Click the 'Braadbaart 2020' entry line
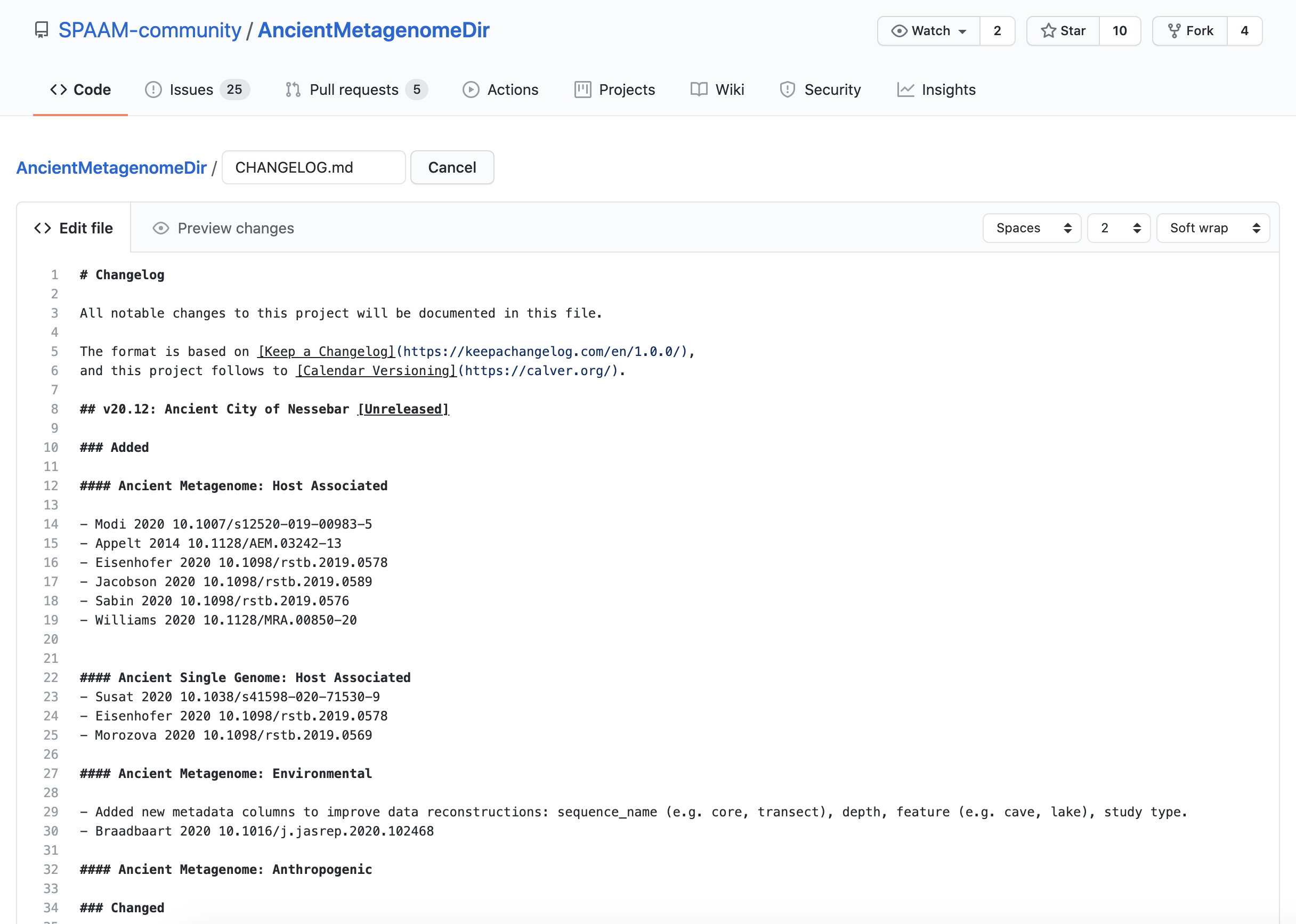Image resolution: width=1296 pixels, height=924 pixels. tap(256, 831)
